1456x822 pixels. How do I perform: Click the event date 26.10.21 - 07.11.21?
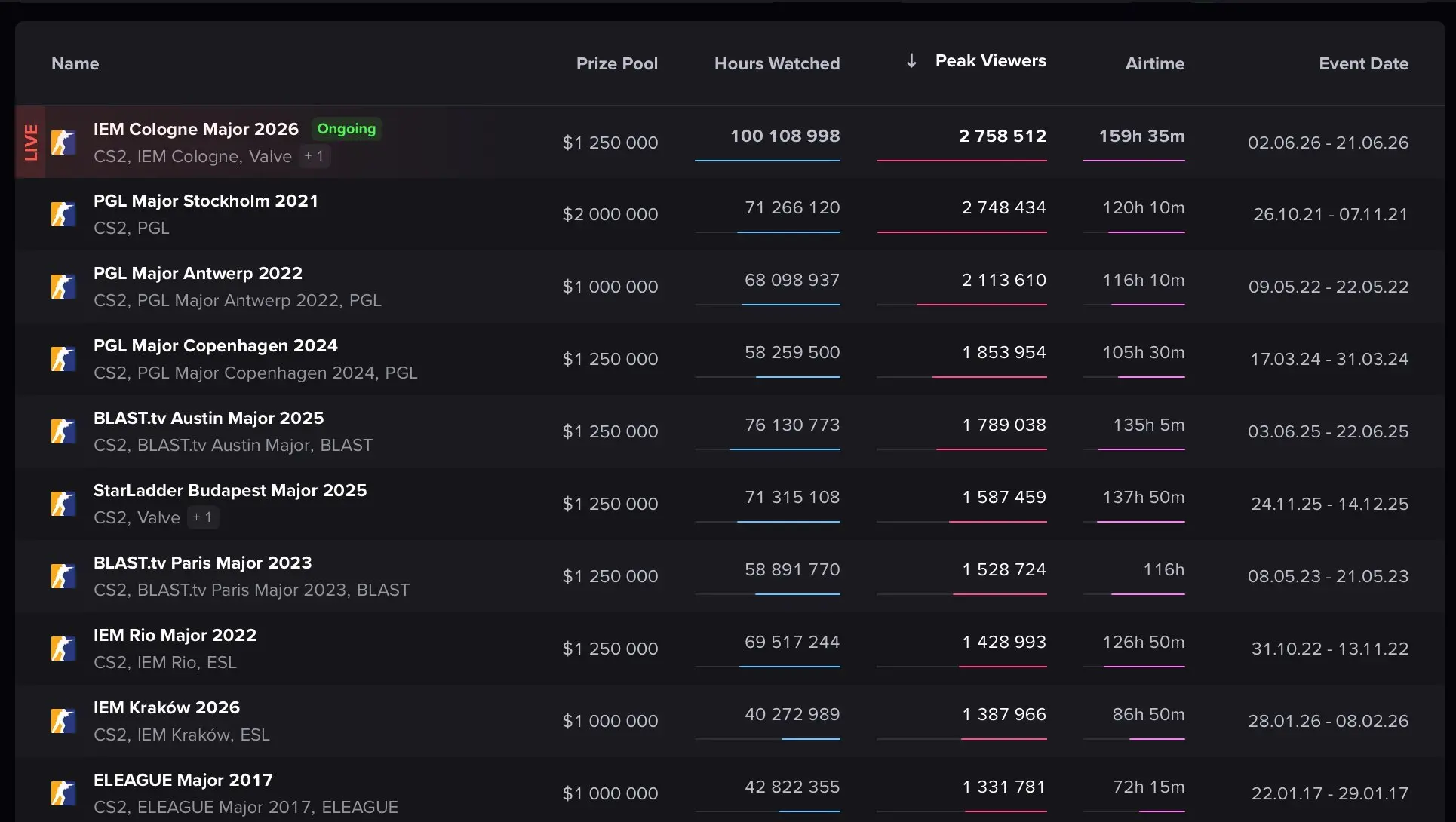(x=1331, y=214)
